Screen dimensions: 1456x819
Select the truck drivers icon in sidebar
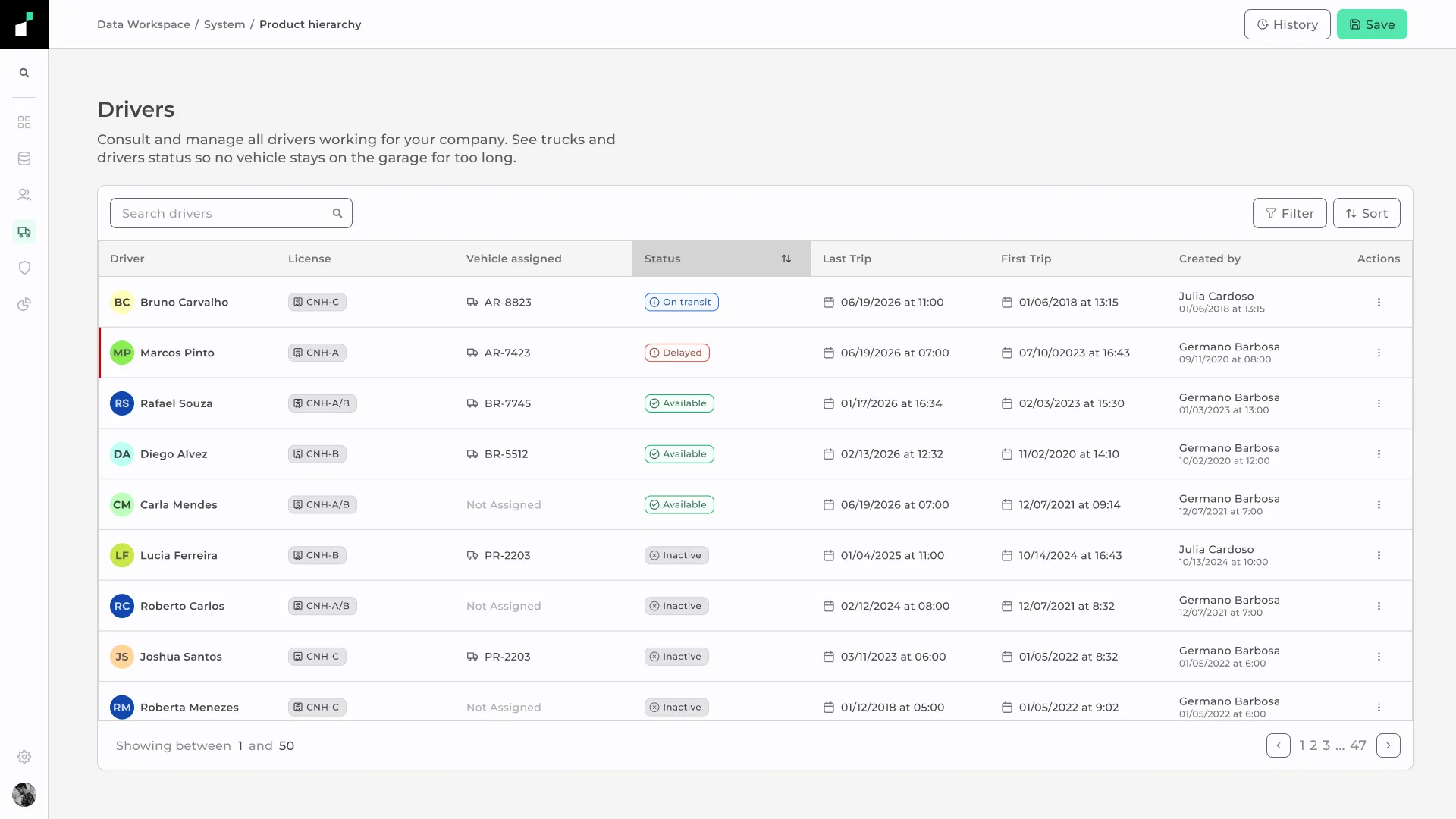coord(24,231)
